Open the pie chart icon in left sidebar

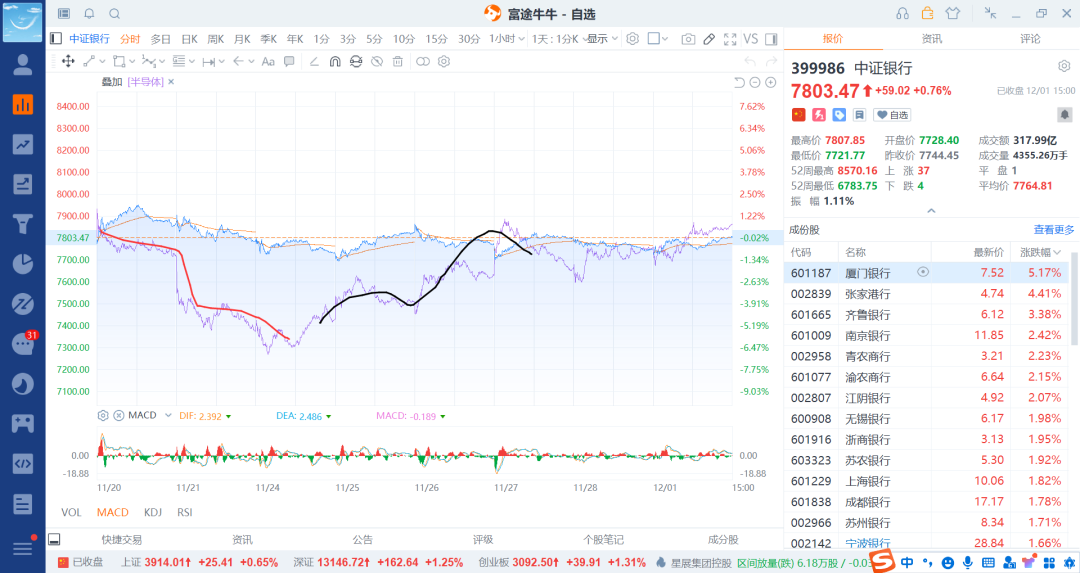coord(23,264)
